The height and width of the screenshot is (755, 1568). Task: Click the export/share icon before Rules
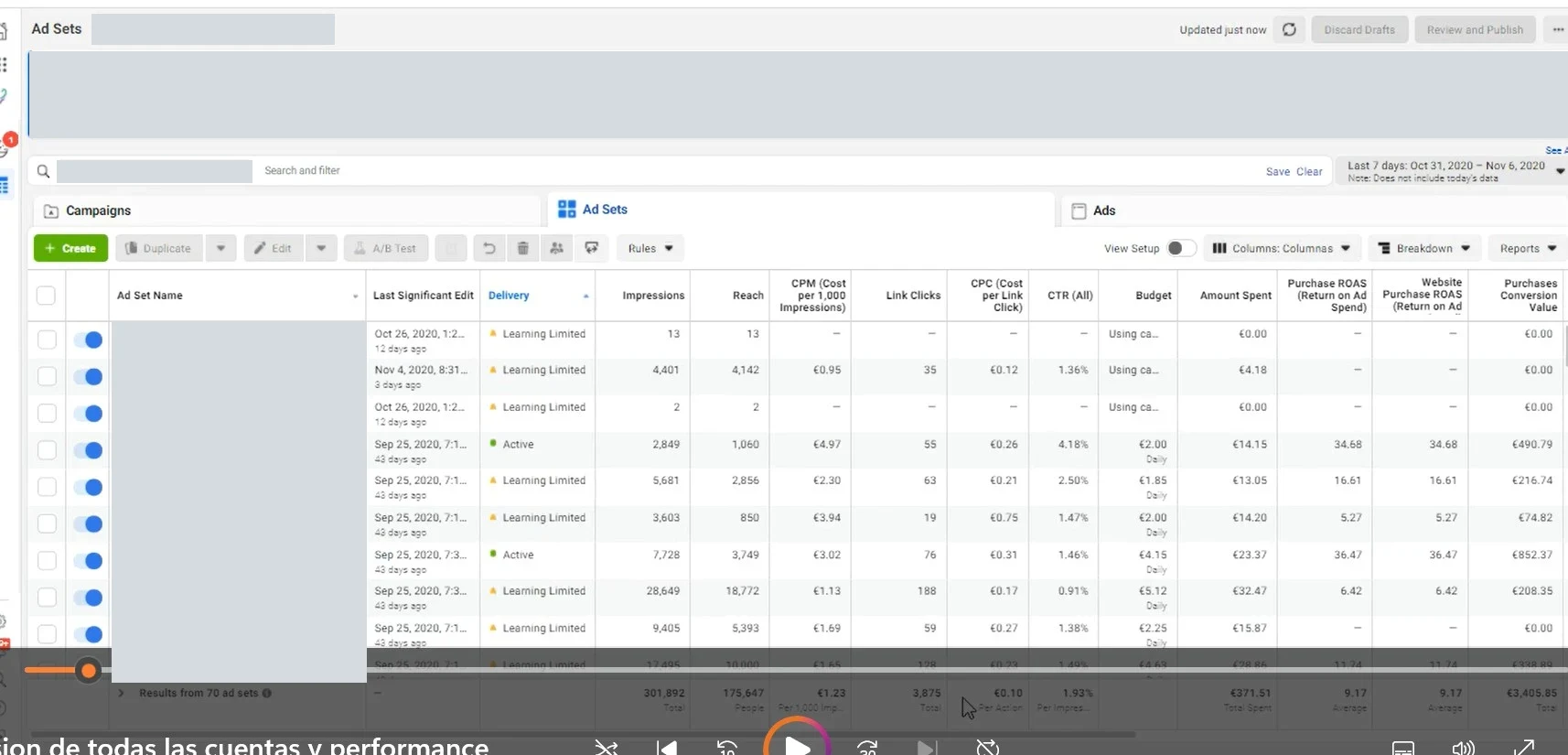click(x=592, y=248)
